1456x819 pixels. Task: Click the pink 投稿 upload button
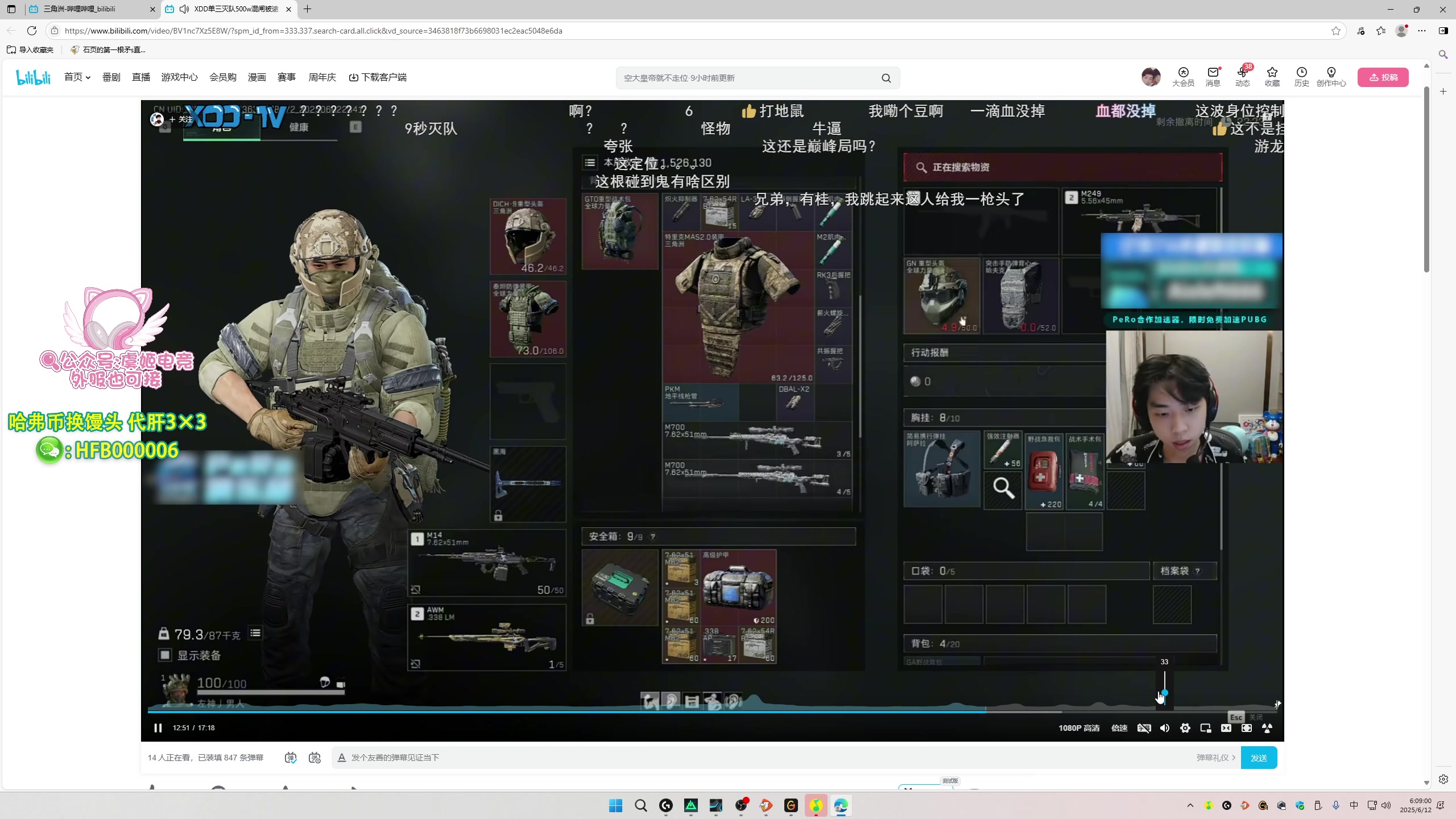1383,77
